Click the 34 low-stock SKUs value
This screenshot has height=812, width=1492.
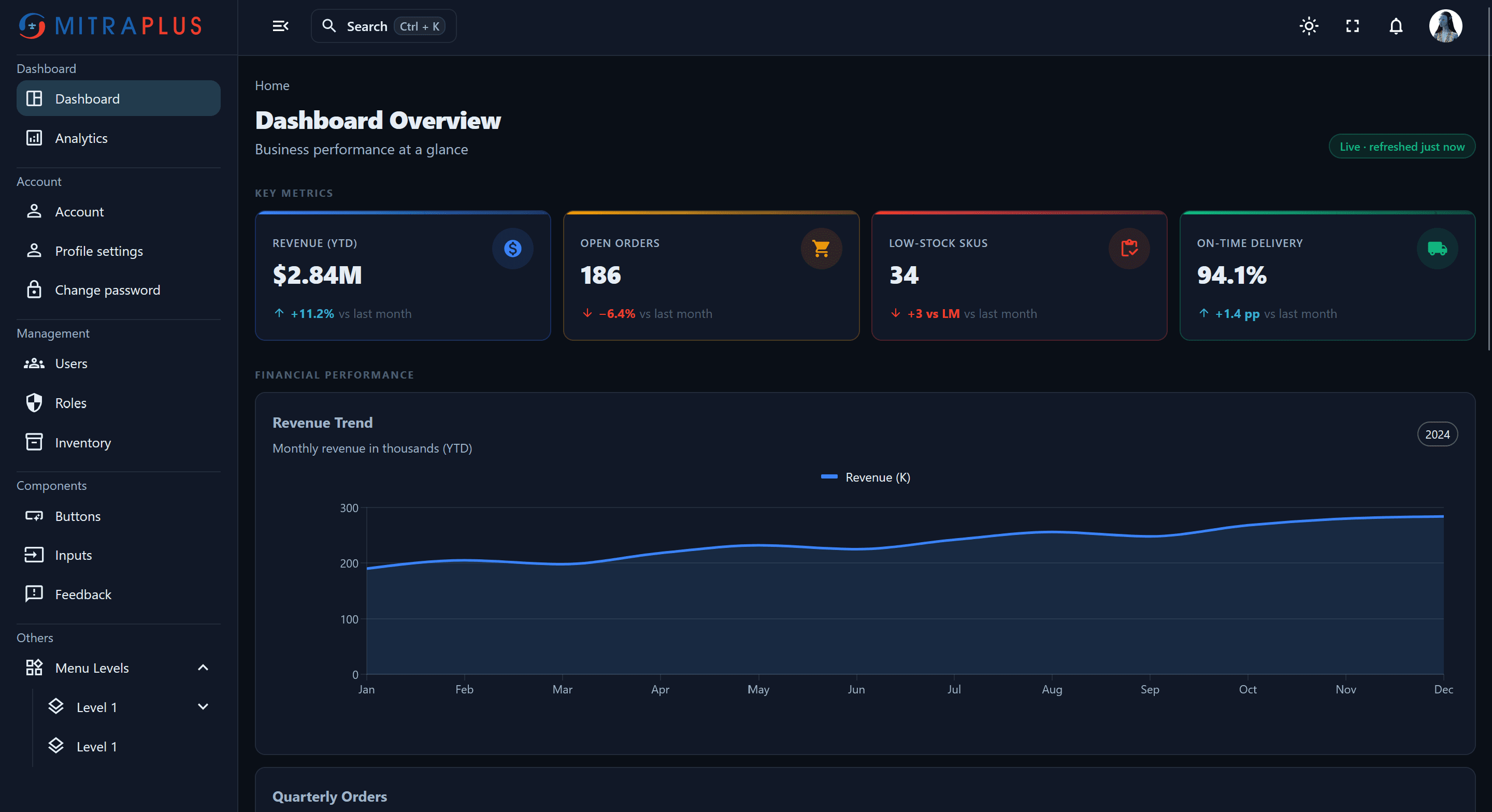[x=903, y=275]
